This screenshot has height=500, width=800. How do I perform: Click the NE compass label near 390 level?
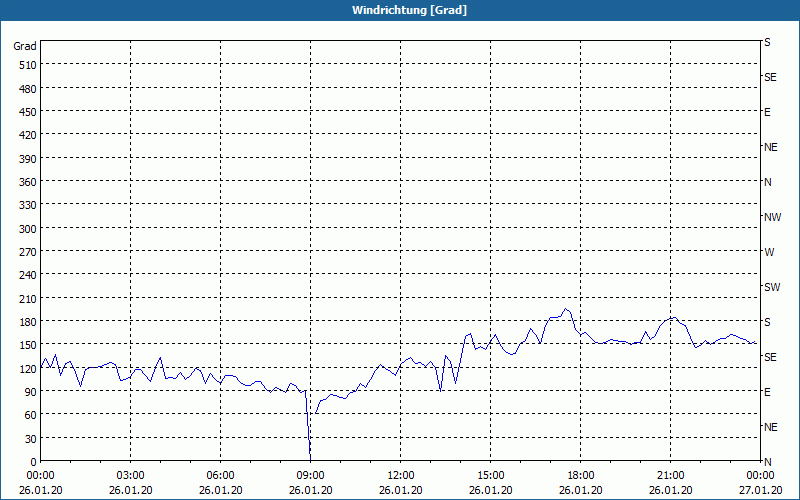(x=771, y=147)
